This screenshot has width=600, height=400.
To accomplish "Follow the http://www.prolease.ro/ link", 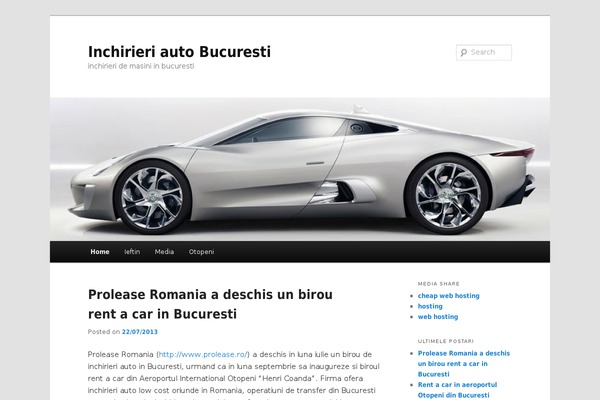I will pyautogui.click(x=203, y=354).
